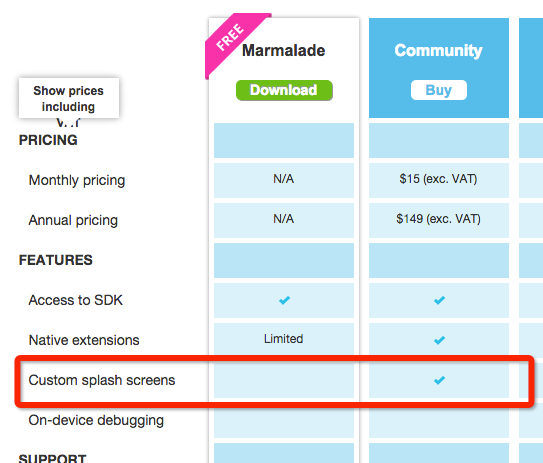This screenshot has height=463, width=543.
Task: Click the Buy button for Community
Action: (x=439, y=90)
